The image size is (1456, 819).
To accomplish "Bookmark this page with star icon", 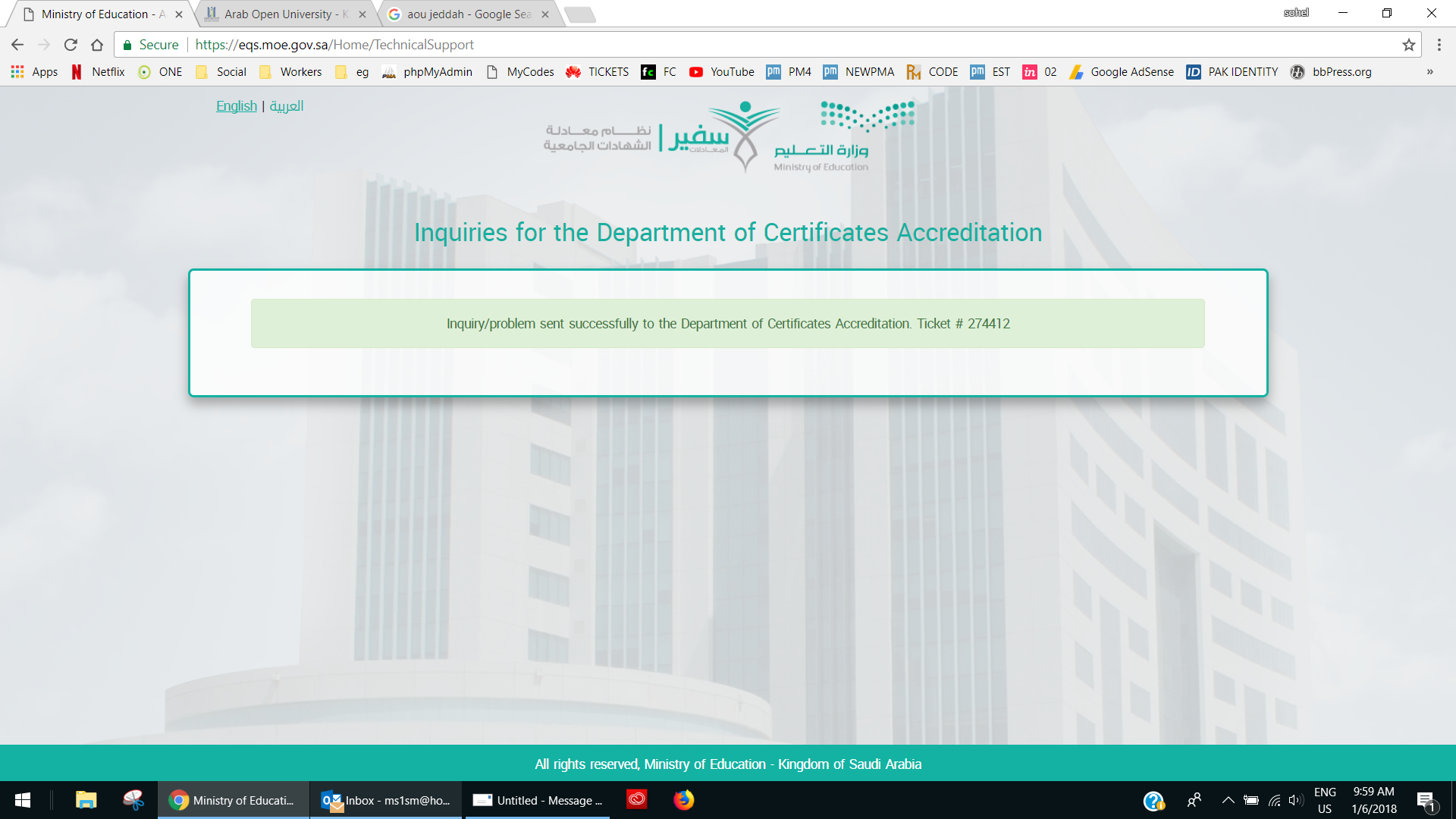I will 1409,45.
